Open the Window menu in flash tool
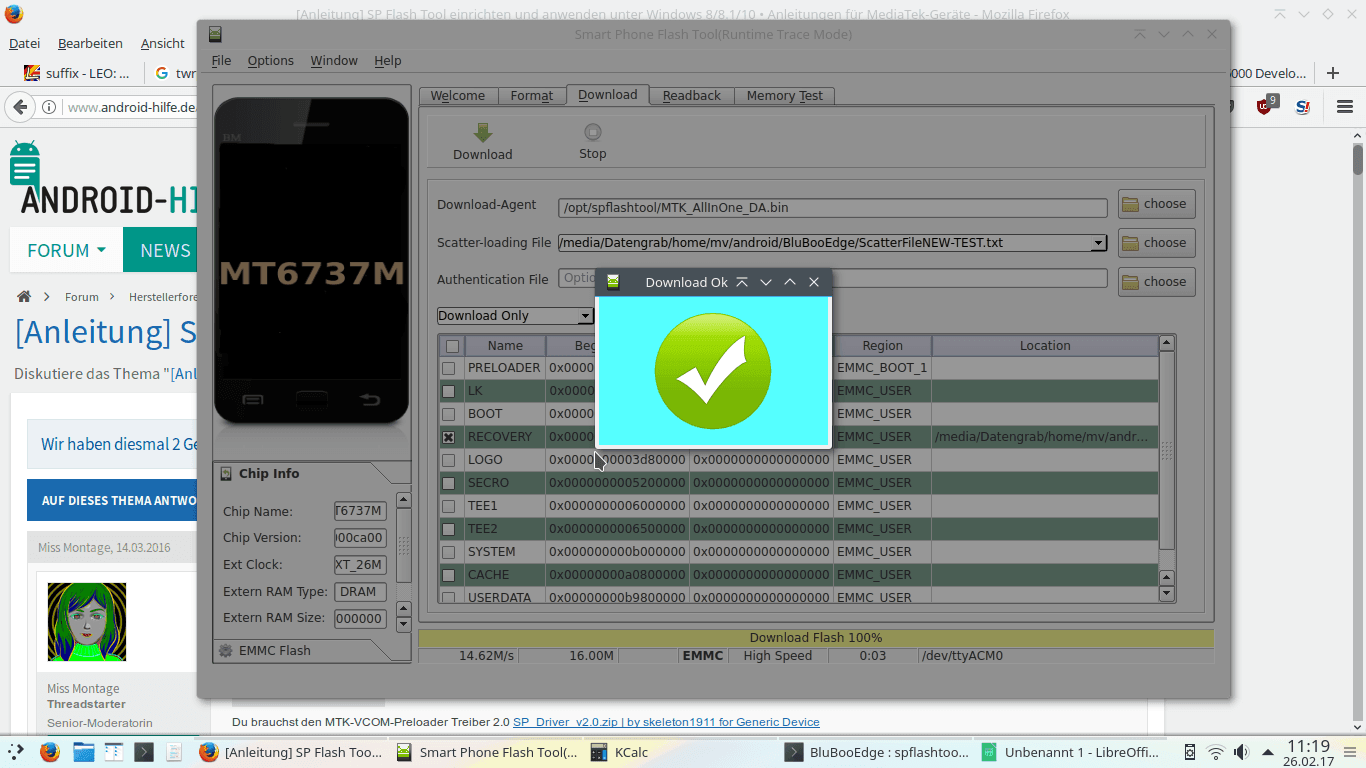Viewport: 1366px width, 768px height. point(334,61)
